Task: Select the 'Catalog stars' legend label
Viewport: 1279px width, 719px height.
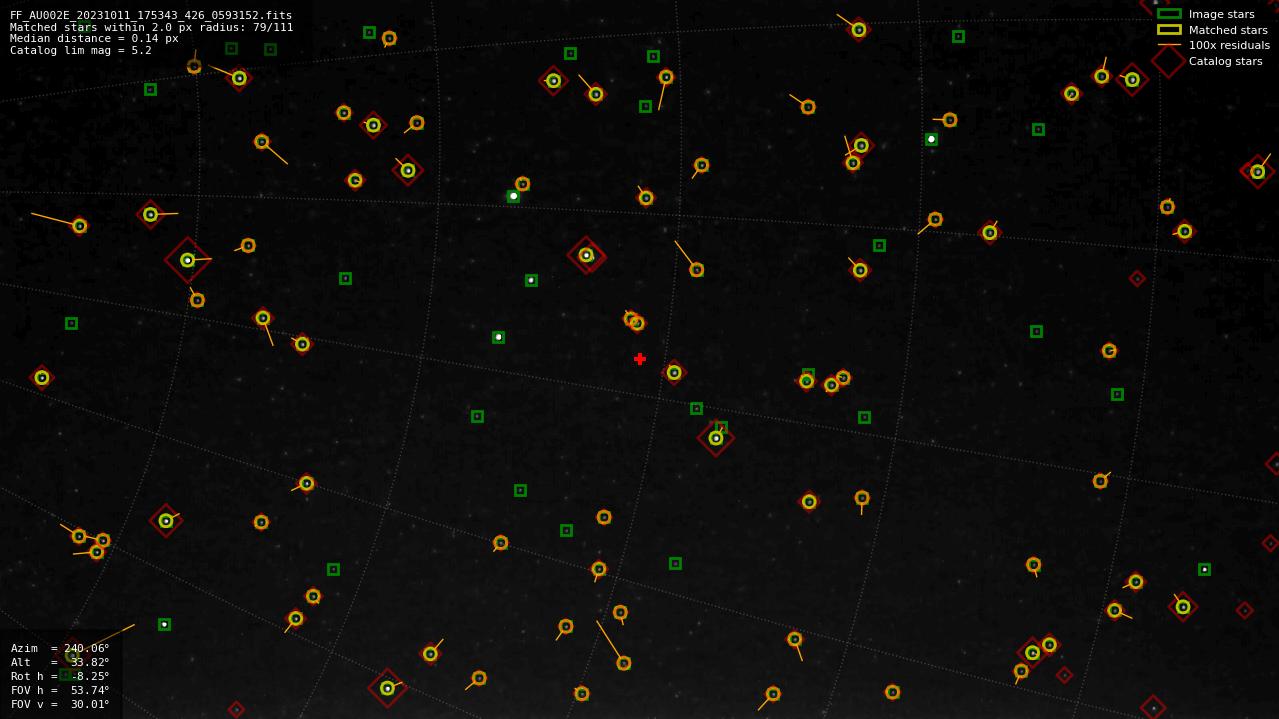Action: [x=1225, y=61]
